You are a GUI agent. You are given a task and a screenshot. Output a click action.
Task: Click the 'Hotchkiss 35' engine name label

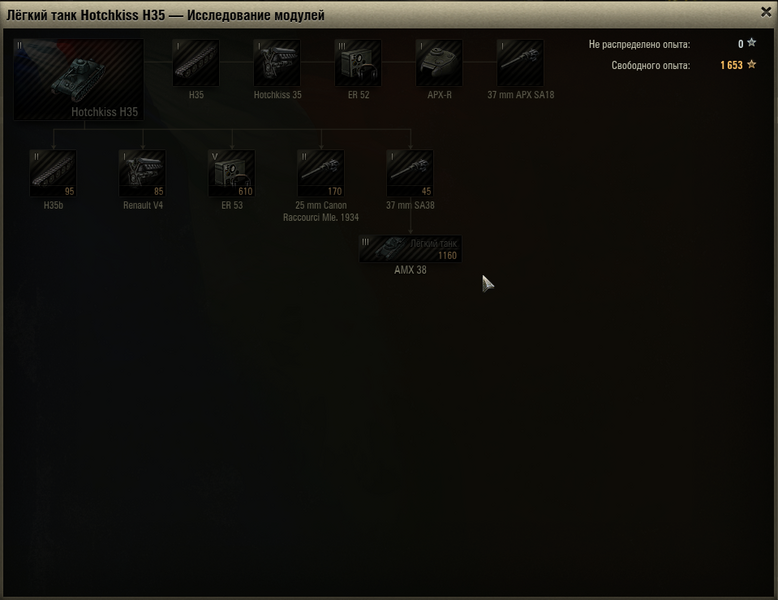(x=277, y=95)
